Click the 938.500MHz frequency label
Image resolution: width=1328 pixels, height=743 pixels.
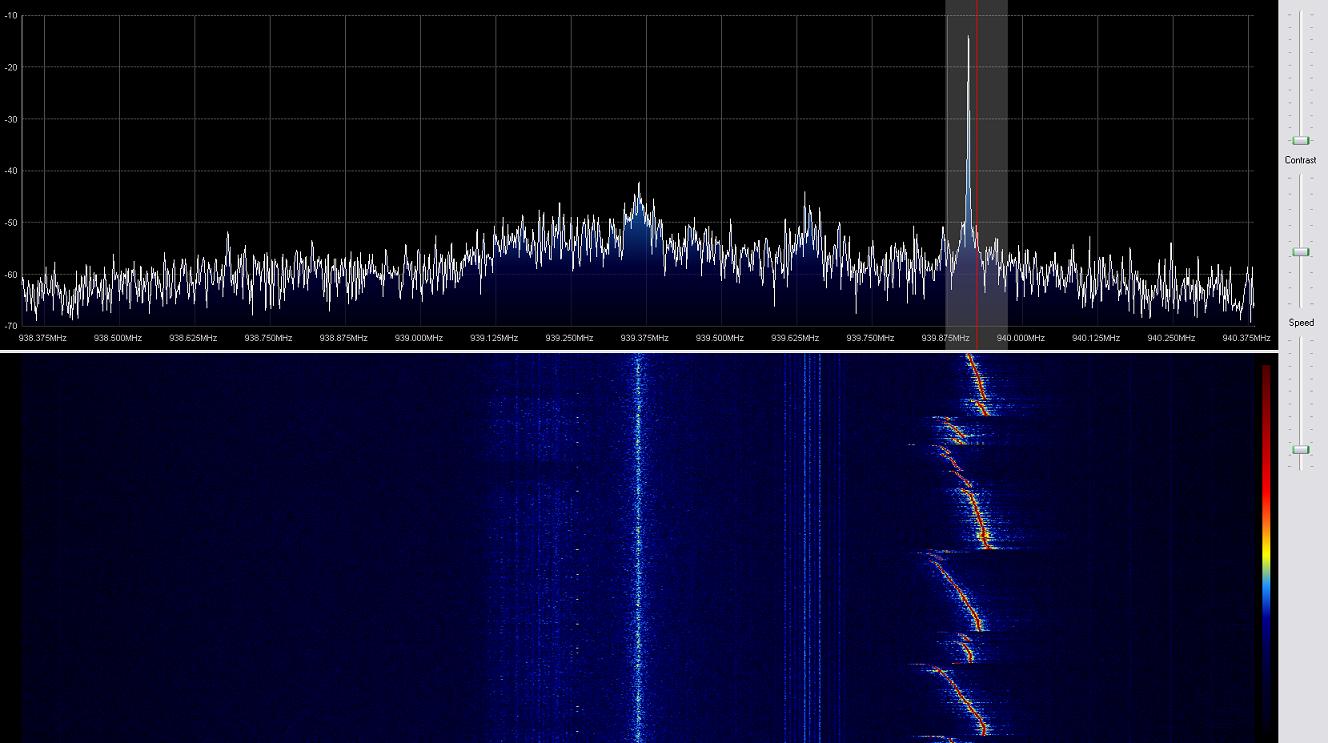tap(118, 338)
